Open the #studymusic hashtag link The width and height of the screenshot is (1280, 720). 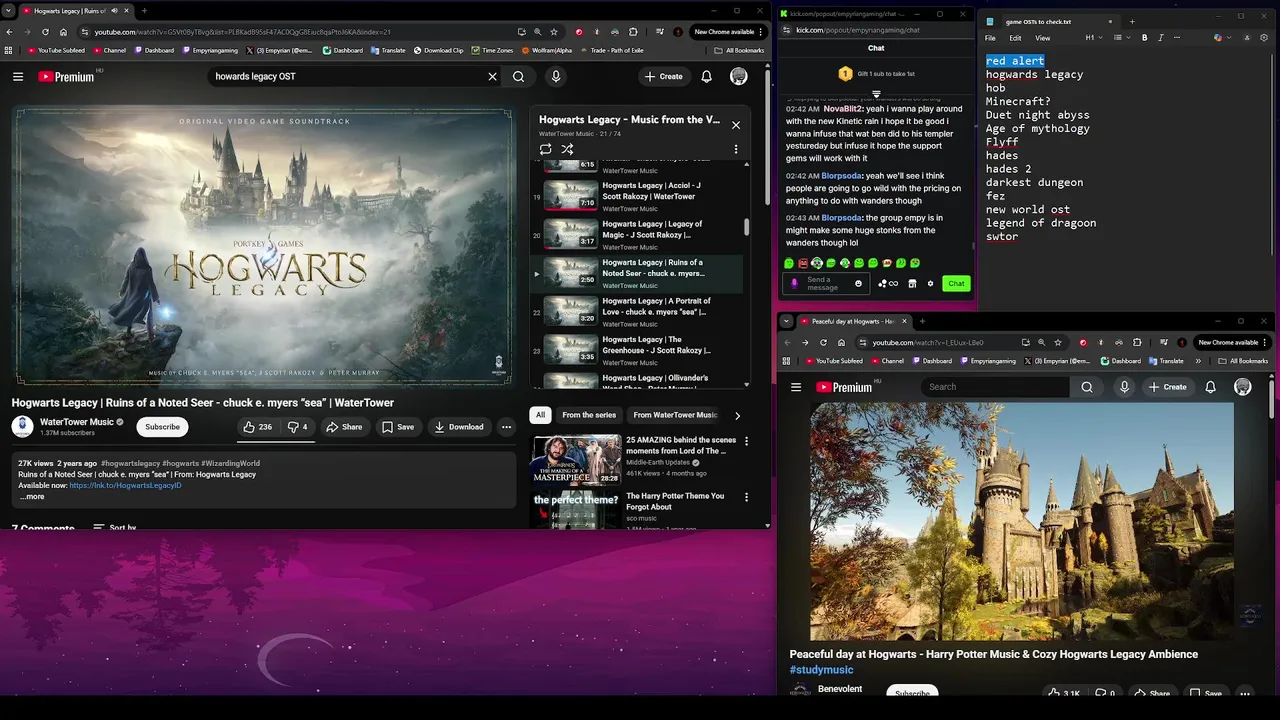tap(821, 670)
